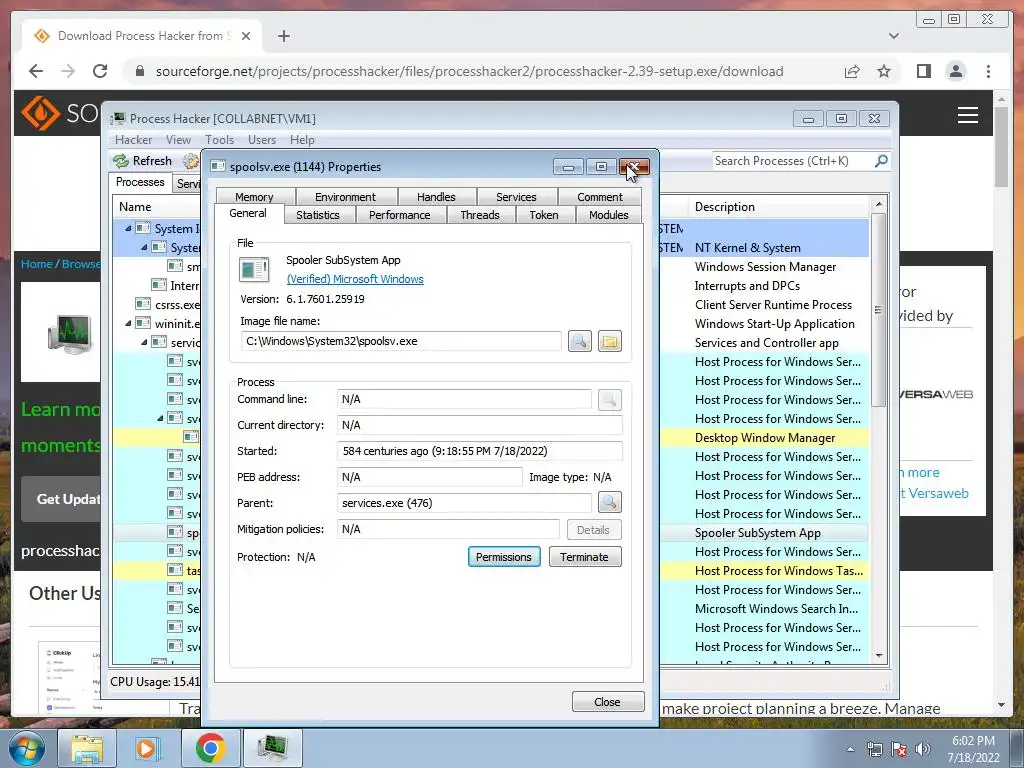Image resolution: width=1024 pixels, height=768 pixels.
Task: Click Chrome icon in taskbar
Action: coord(210,748)
